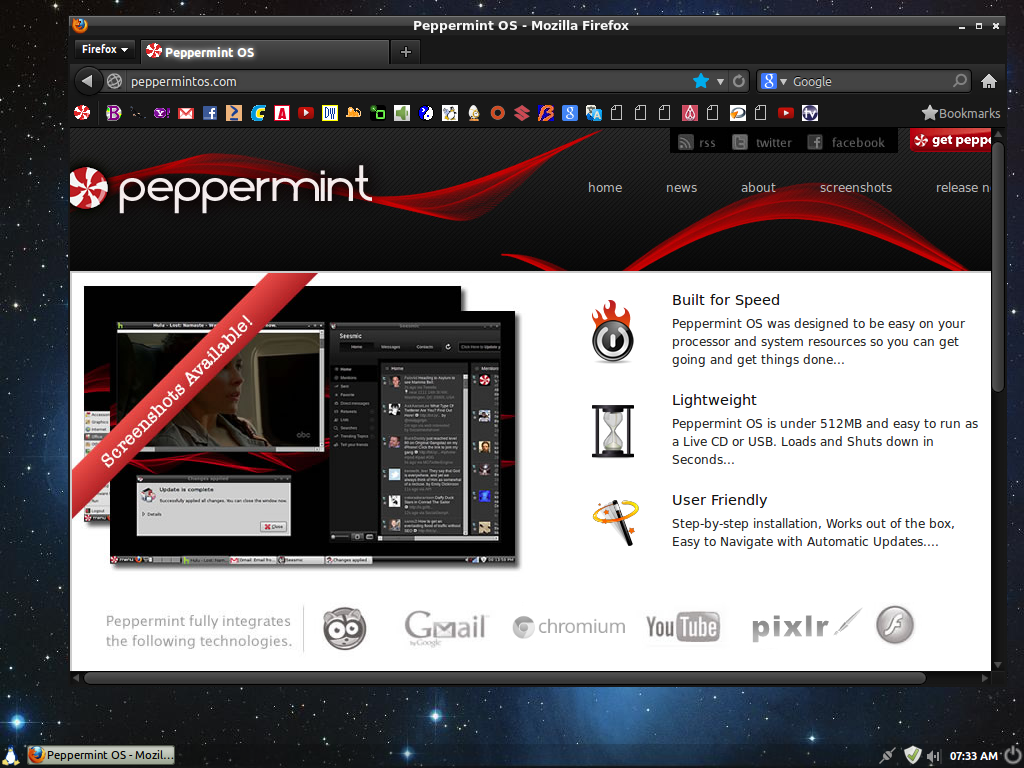Open the about page link
Screen dimensions: 1024x768
click(758, 187)
